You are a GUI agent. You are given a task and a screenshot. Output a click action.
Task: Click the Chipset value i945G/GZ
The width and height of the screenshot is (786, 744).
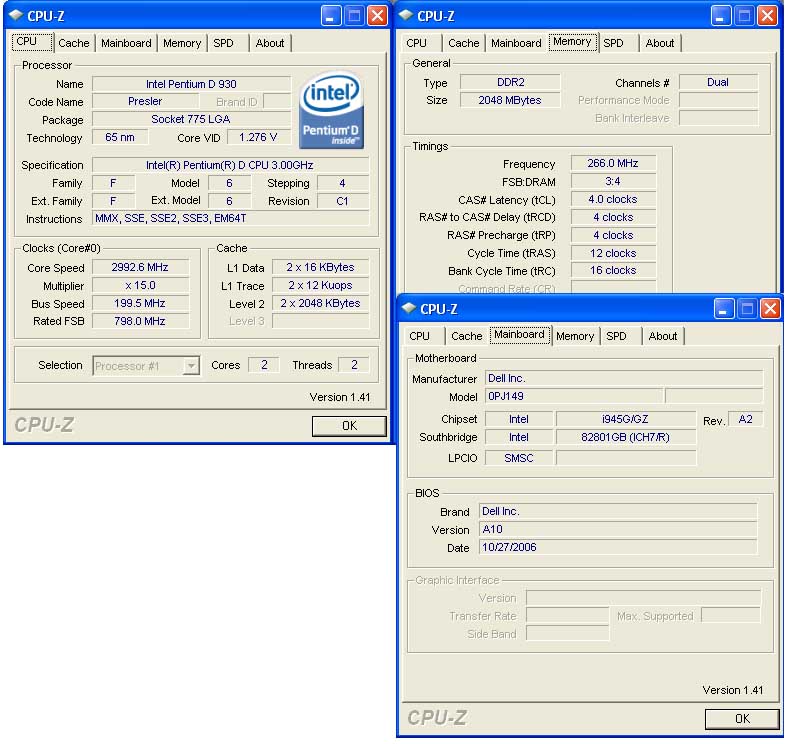(x=626, y=419)
